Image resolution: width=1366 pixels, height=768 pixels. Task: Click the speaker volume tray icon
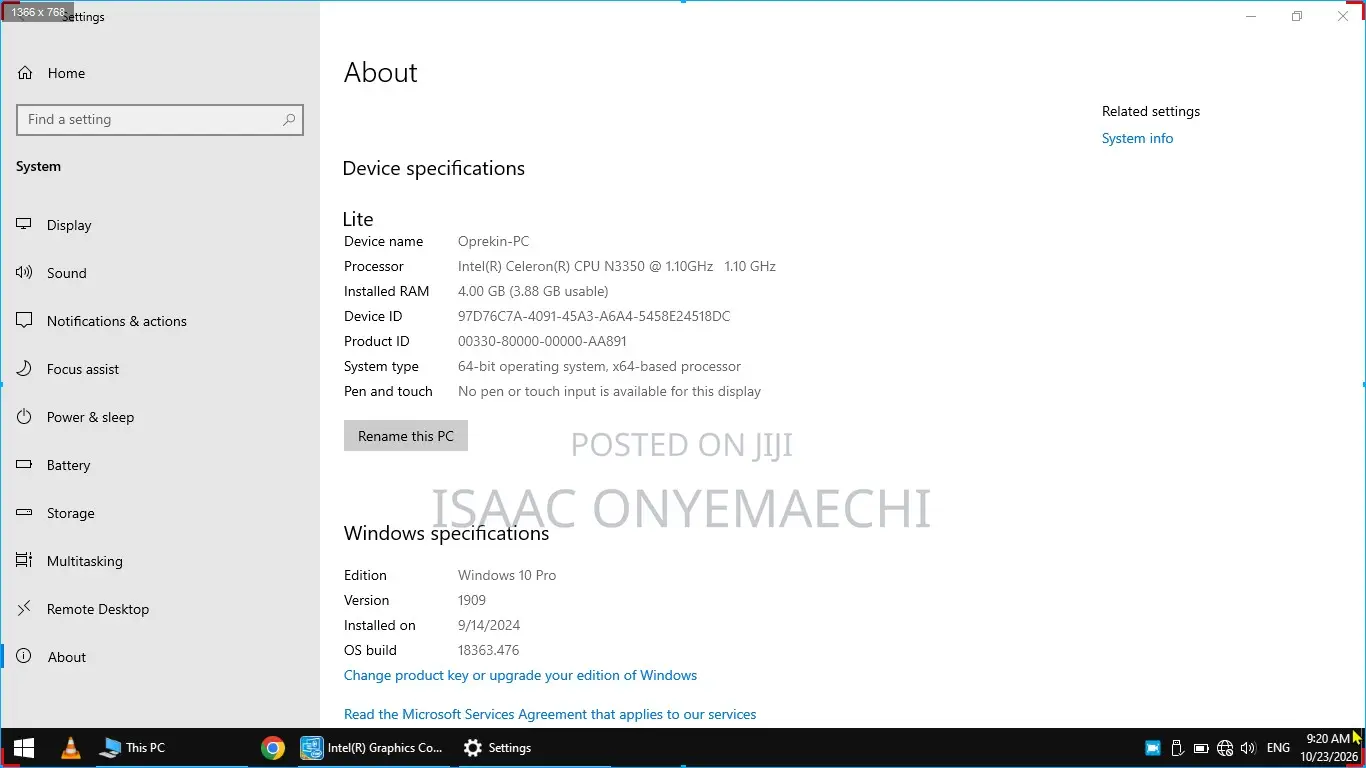(1247, 748)
